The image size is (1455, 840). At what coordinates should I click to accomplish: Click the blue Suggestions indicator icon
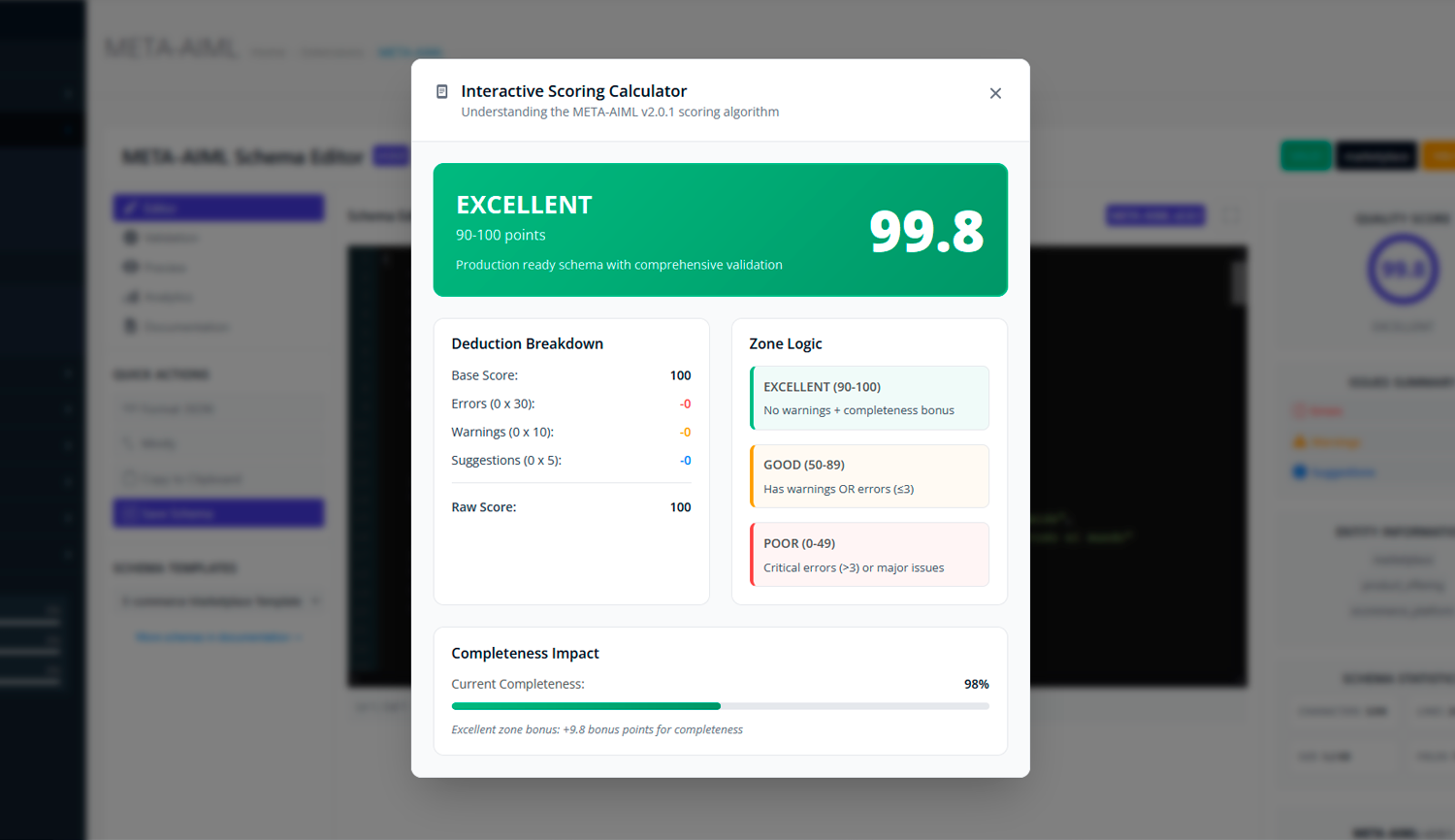(x=1300, y=472)
